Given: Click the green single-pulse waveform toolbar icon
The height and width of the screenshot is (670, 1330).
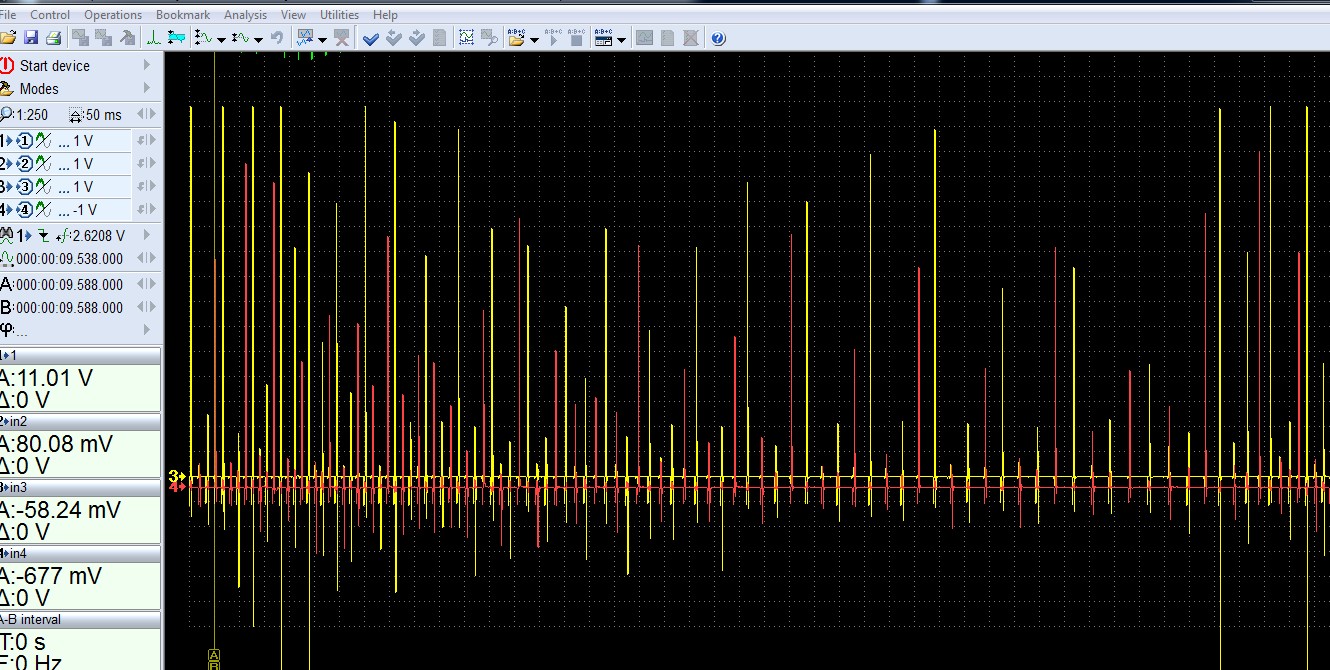Looking at the screenshot, I should [154, 38].
